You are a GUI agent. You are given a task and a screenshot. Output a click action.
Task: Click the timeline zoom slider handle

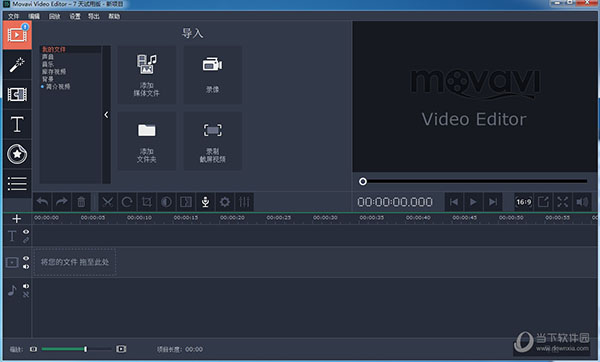pos(85,349)
